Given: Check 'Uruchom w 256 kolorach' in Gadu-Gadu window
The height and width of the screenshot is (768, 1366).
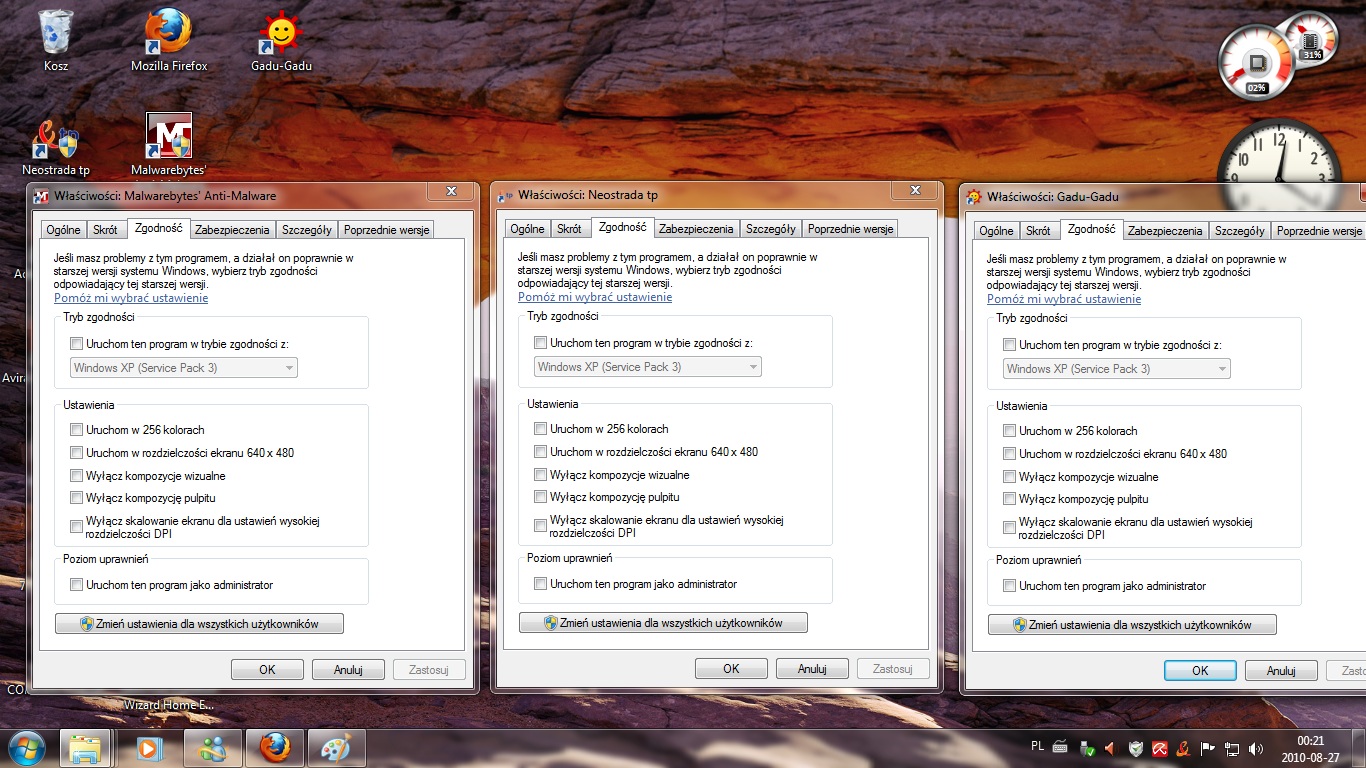Looking at the screenshot, I should click(x=1010, y=431).
